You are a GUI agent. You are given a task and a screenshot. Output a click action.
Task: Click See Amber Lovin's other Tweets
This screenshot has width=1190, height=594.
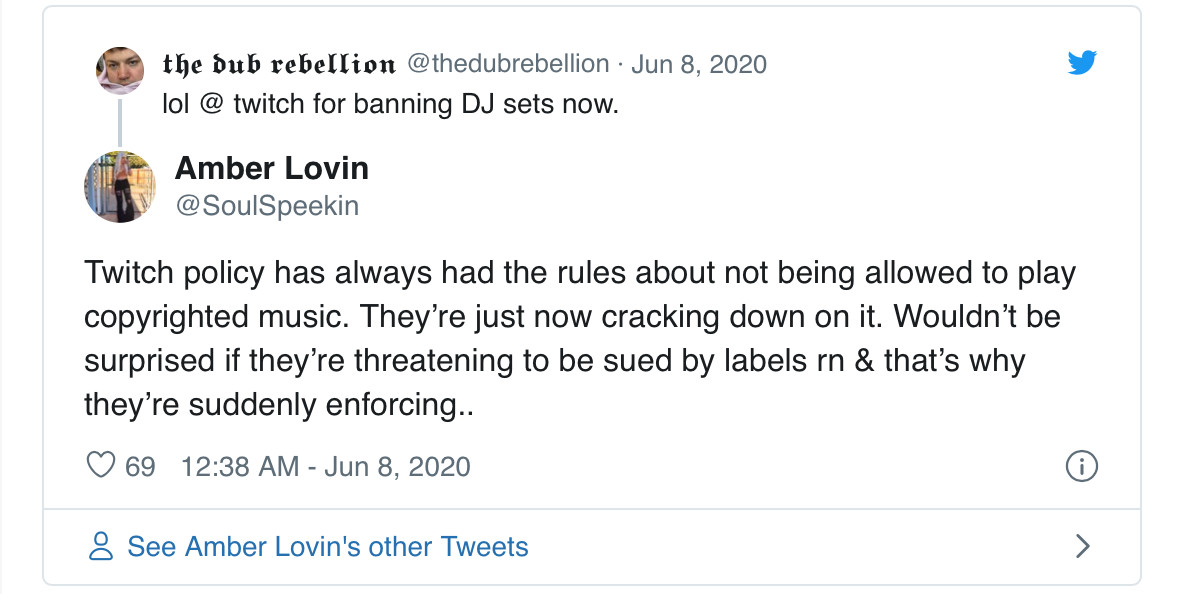[328, 547]
